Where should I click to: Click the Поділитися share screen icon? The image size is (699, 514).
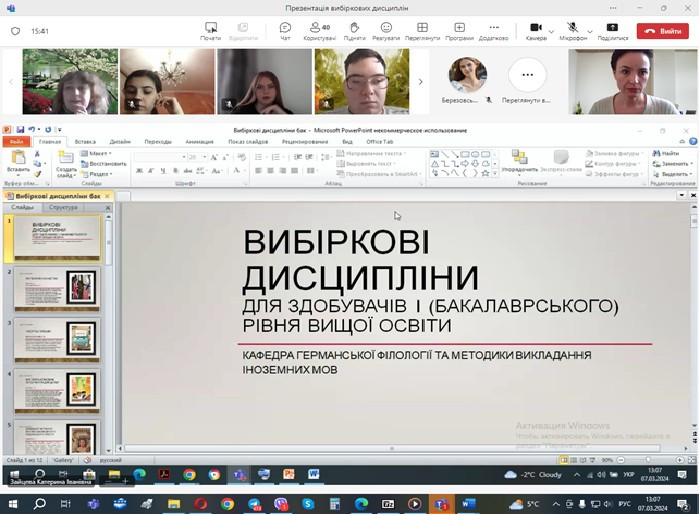[x=613, y=30]
